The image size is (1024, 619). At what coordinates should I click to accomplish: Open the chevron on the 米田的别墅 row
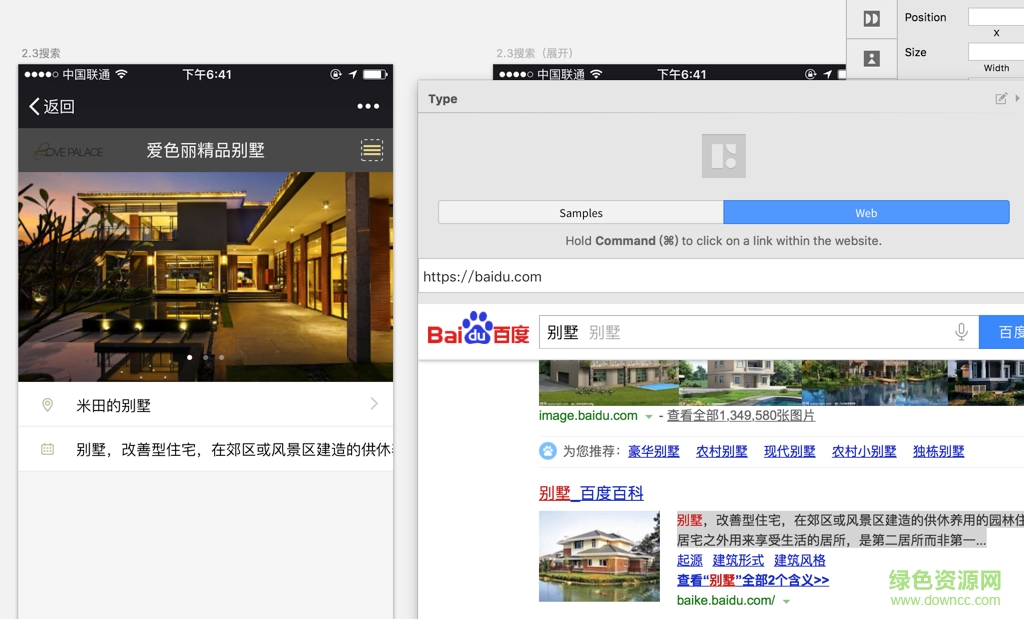374,404
